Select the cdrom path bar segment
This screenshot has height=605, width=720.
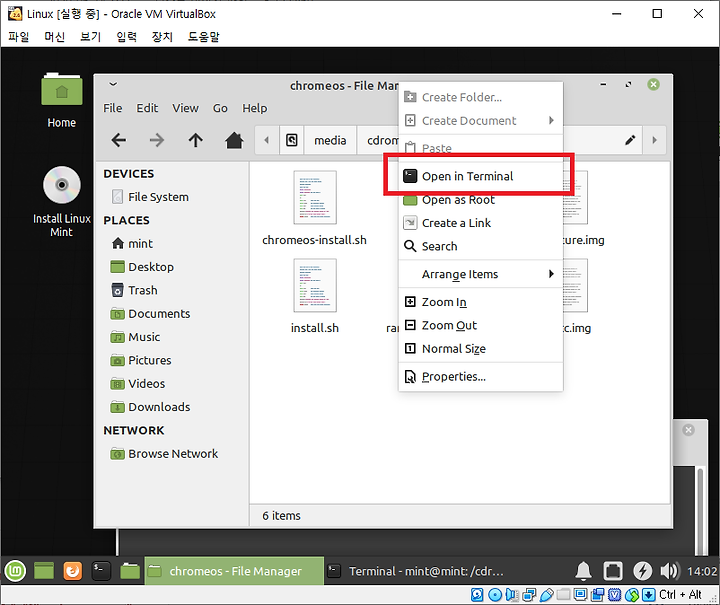click(382, 140)
